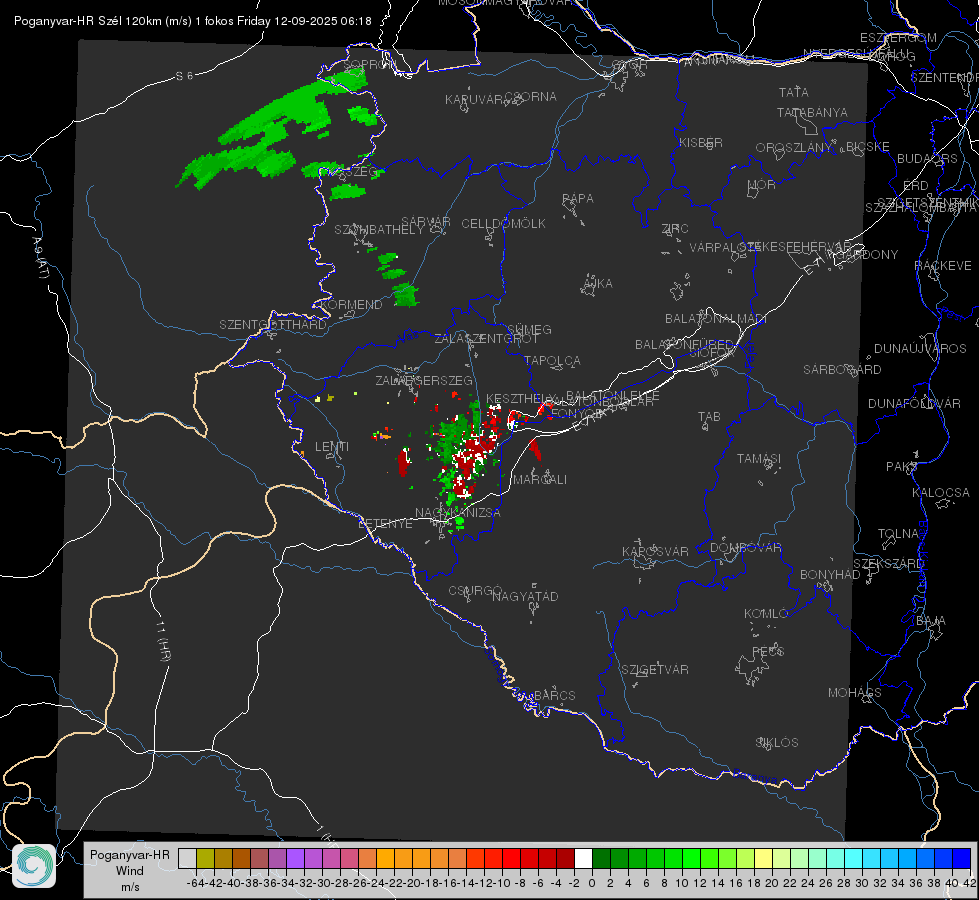Viewport: 979px width, 900px height.
Task: Click the NAGYATÁD town label
Action: click(525, 596)
